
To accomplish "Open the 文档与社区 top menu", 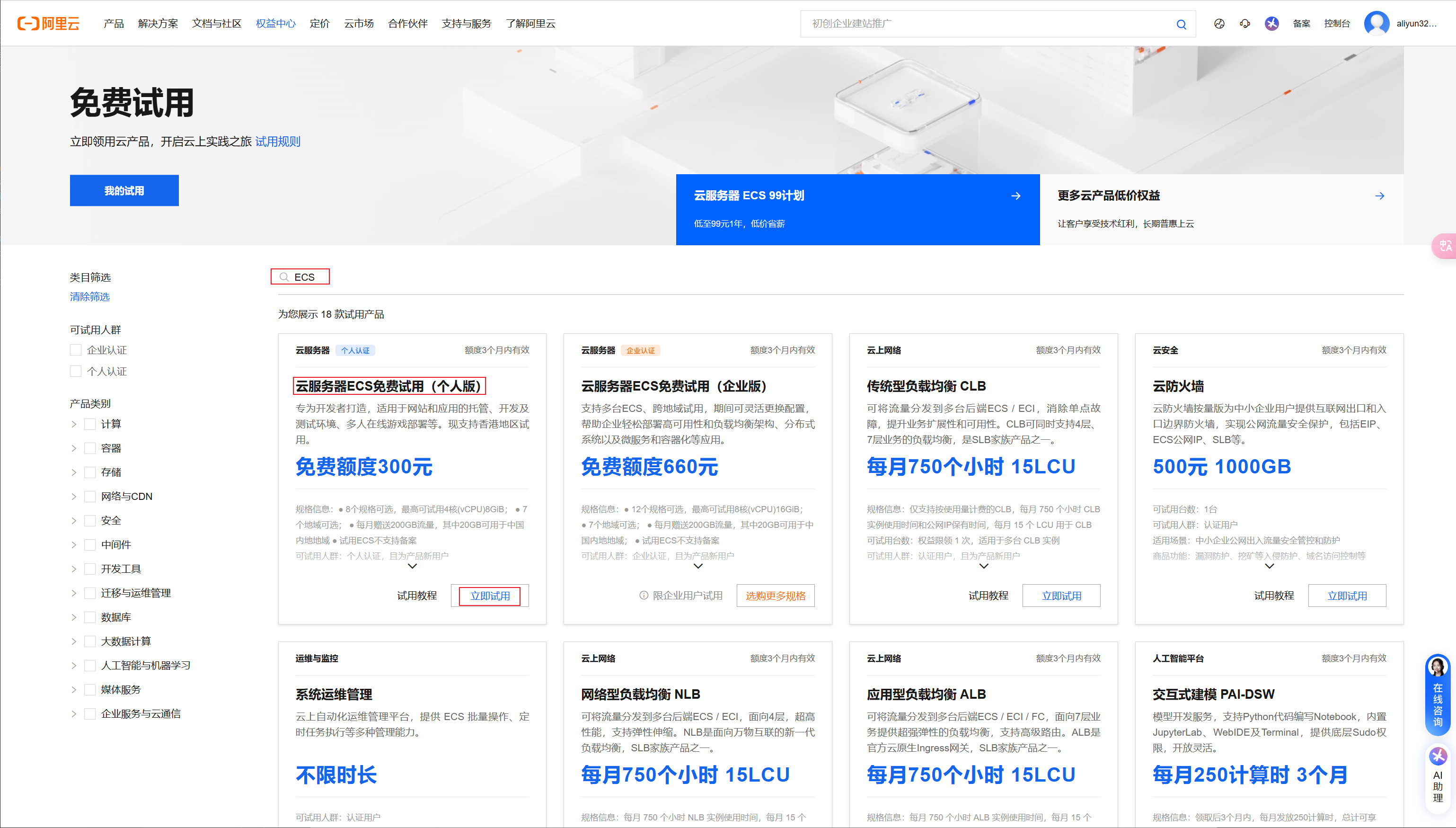I will (217, 23).
